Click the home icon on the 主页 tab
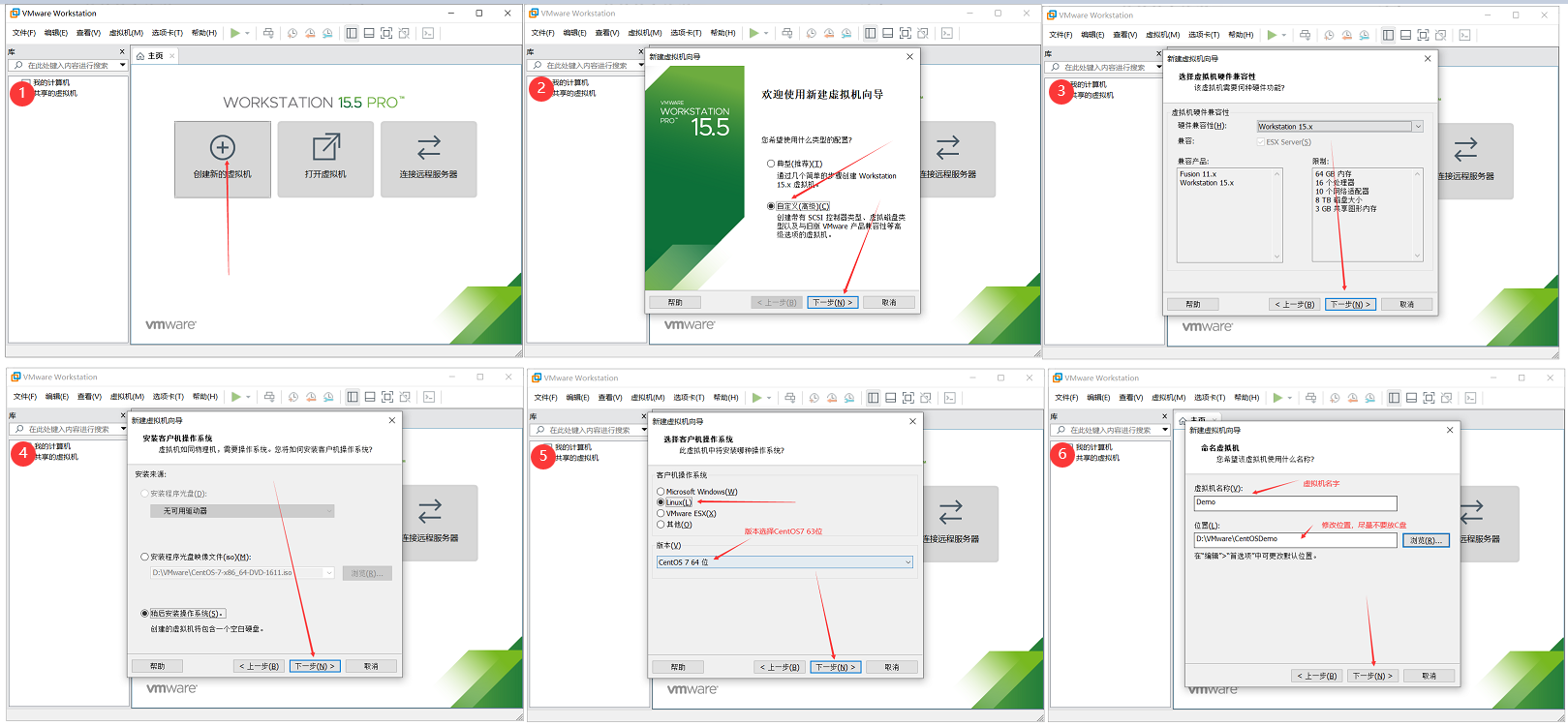This screenshot has height=726, width=1568. point(140,56)
